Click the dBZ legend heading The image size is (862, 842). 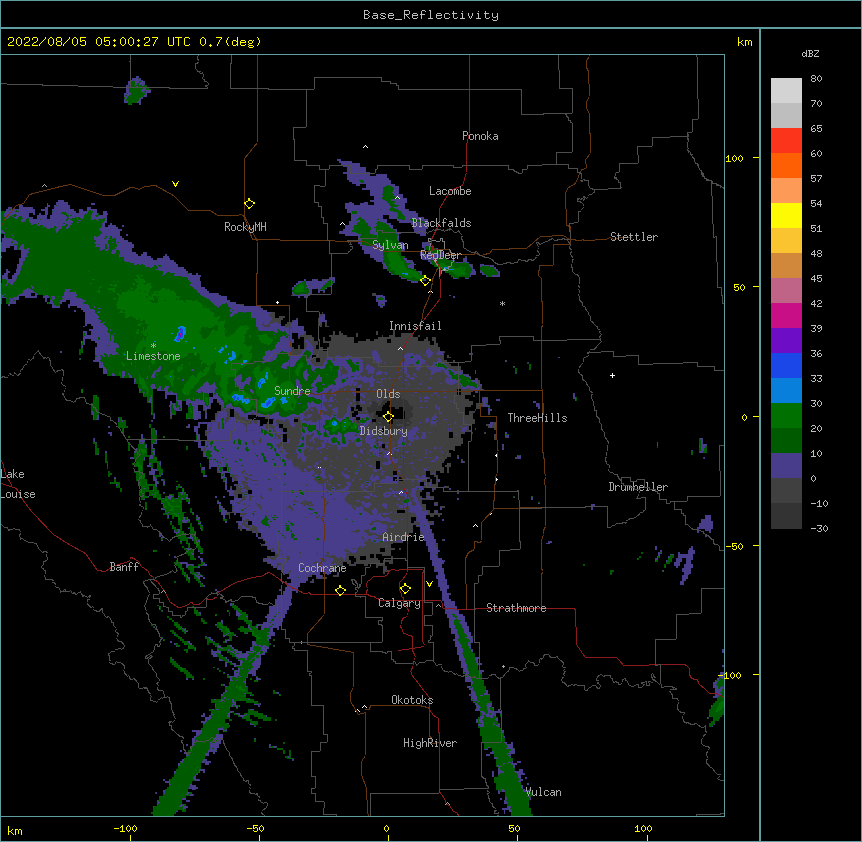pyautogui.click(x=810, y=54)
